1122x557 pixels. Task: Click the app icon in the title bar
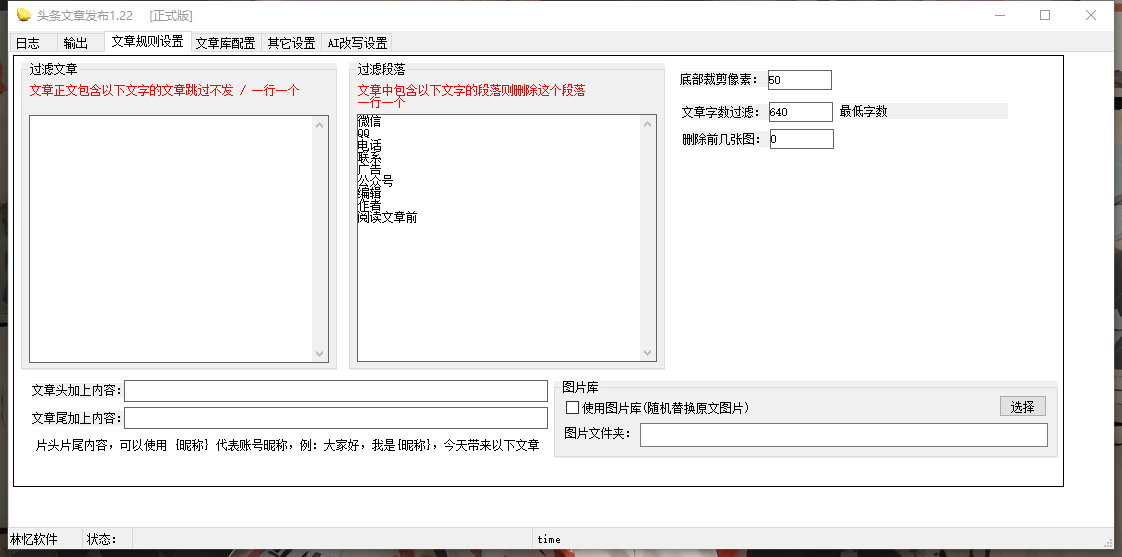[x=23, y=15]
